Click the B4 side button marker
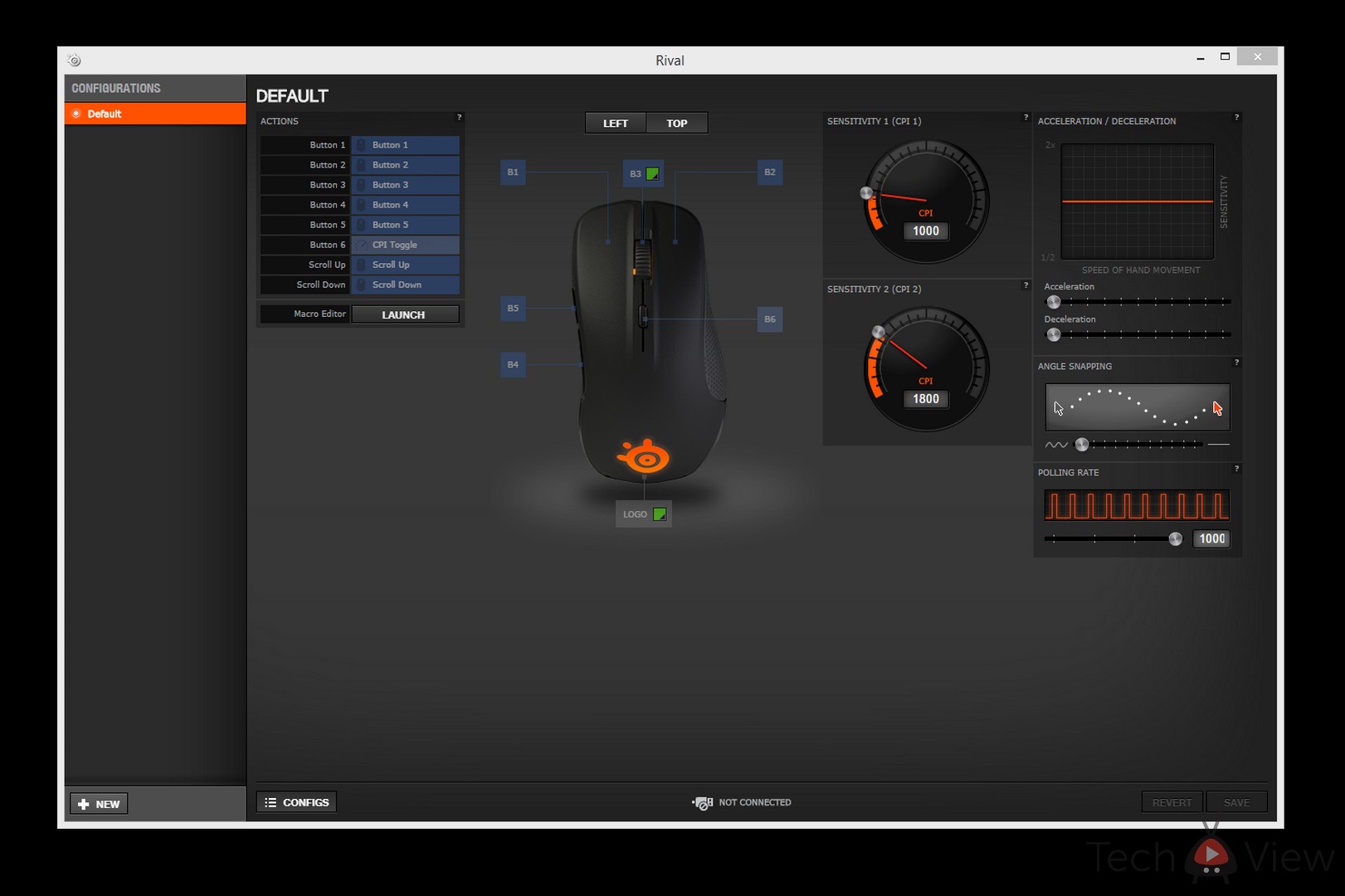Screen dimensions: 1345x896 pyautogui.click(x=513, y=364)
